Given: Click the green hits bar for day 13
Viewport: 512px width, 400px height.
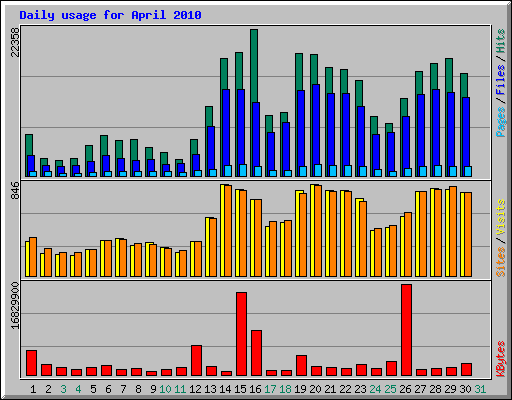Looking at the screenshot, I should click(209, 117).
